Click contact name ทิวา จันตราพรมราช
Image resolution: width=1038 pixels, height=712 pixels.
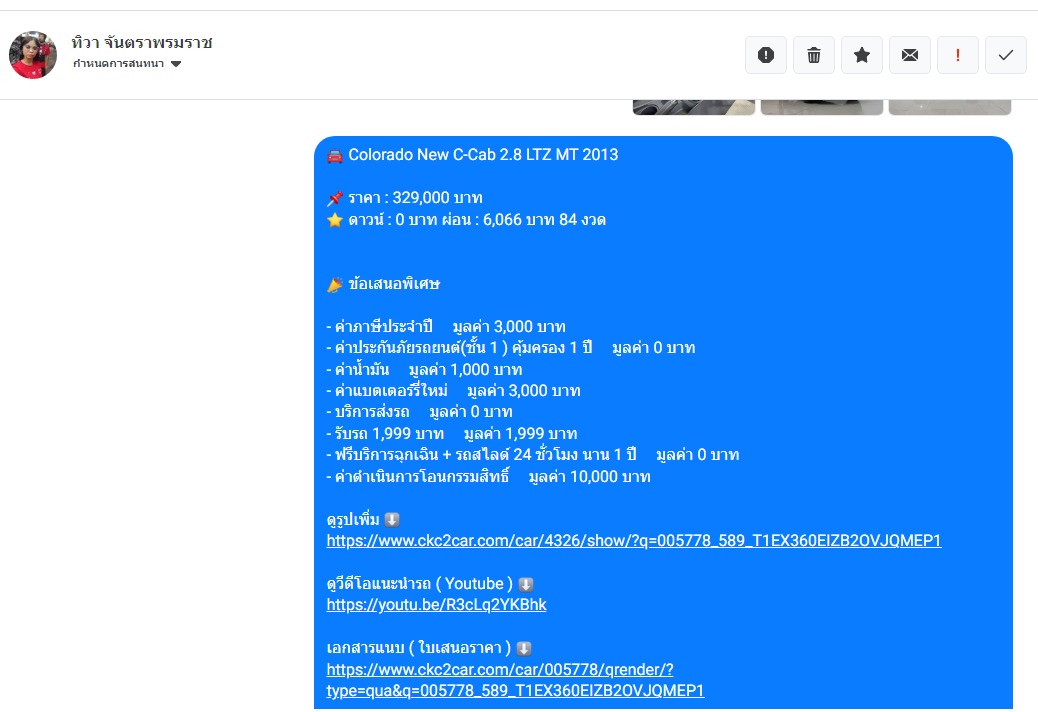tap(142, 42)
